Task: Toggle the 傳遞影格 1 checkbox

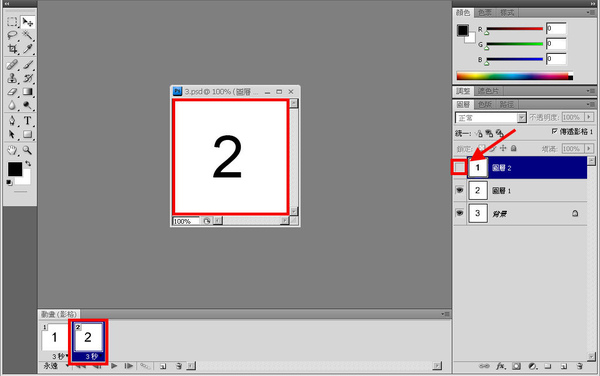Action: [554, 132]
